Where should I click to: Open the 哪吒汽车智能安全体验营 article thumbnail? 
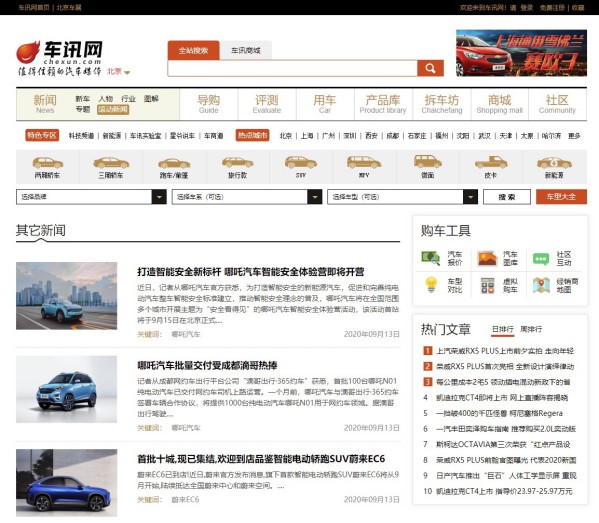pyautogui.click(x=66, y=296)
